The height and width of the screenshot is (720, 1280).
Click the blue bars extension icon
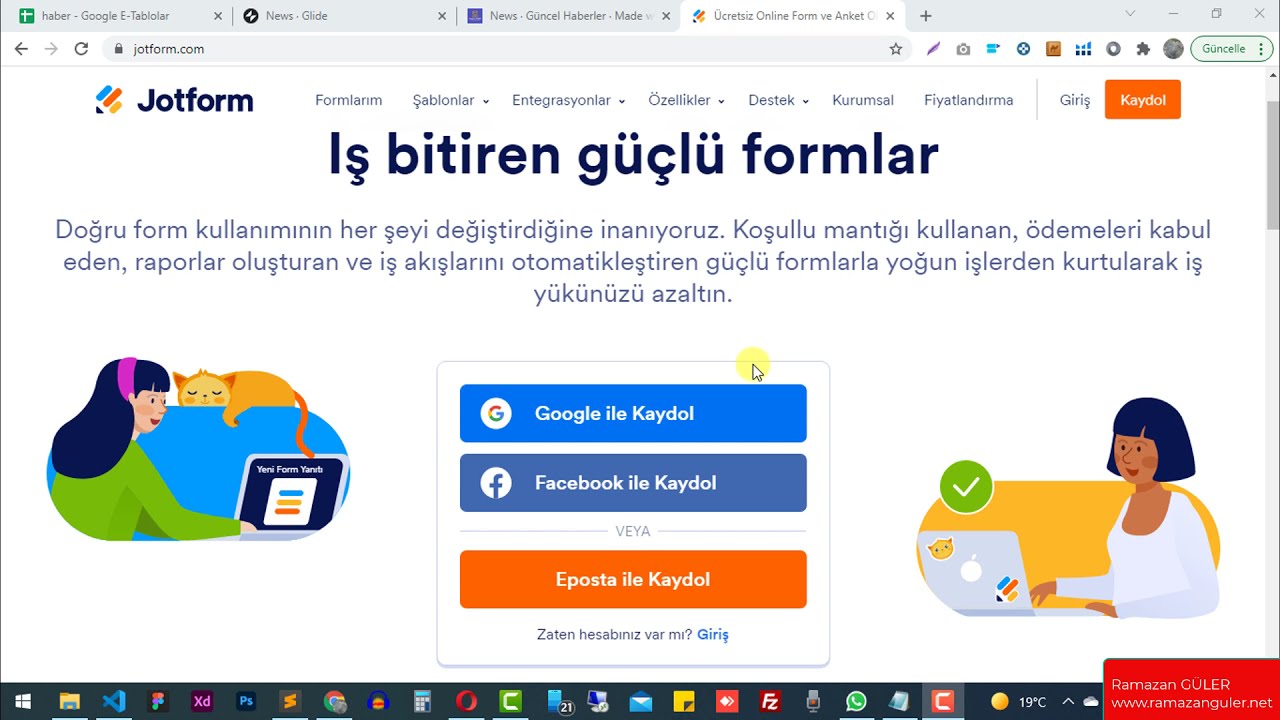993,49
